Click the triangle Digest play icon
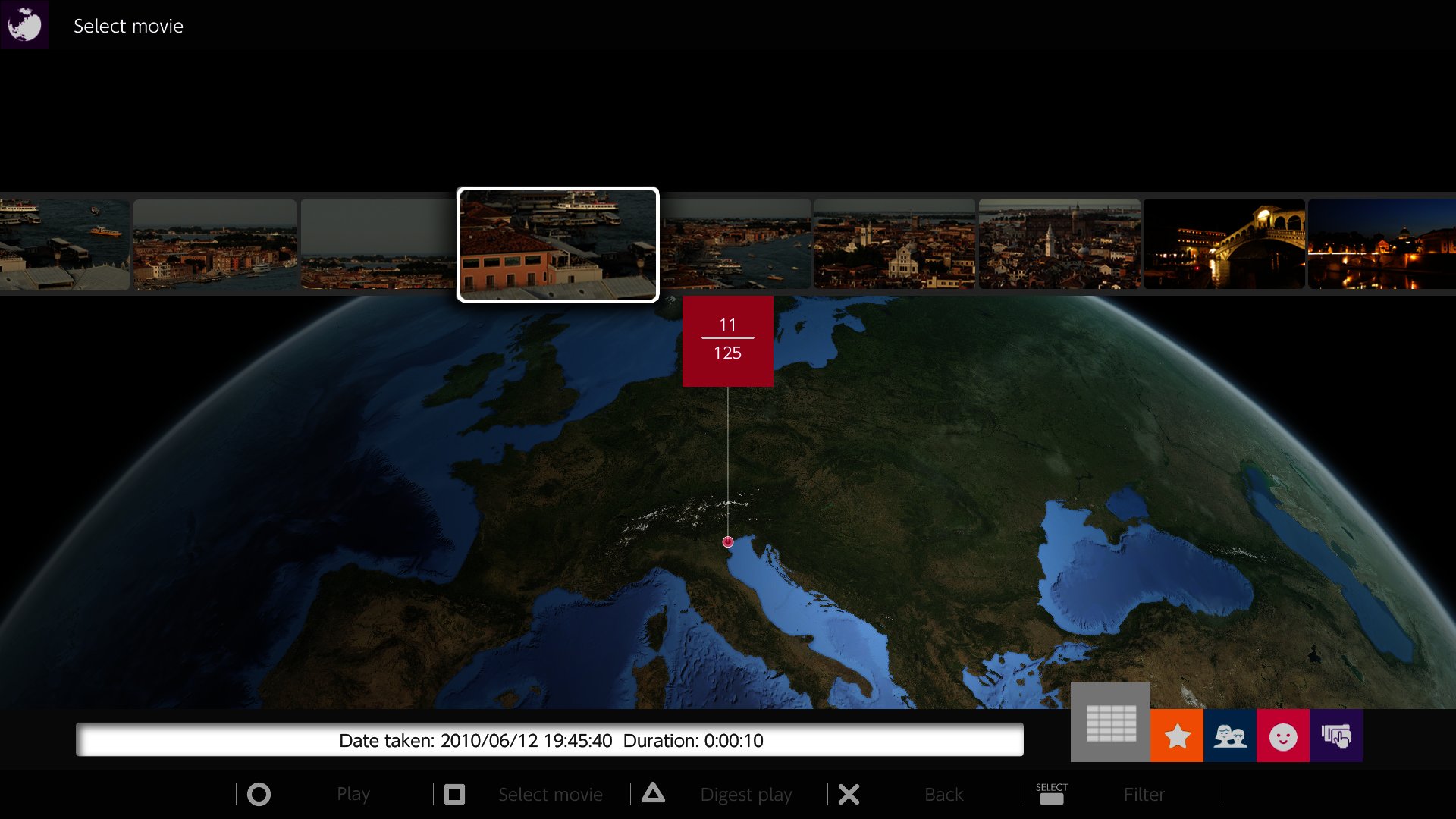 [653, 794]
